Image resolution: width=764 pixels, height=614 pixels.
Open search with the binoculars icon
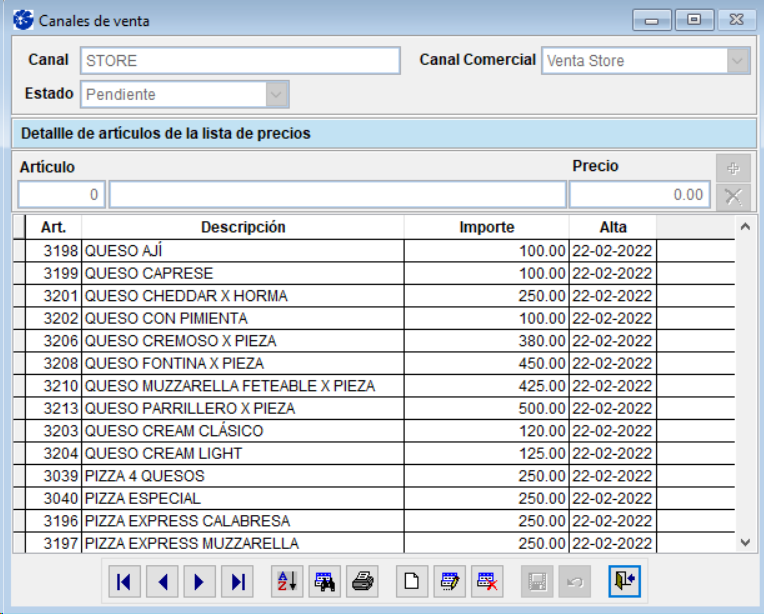325,582
